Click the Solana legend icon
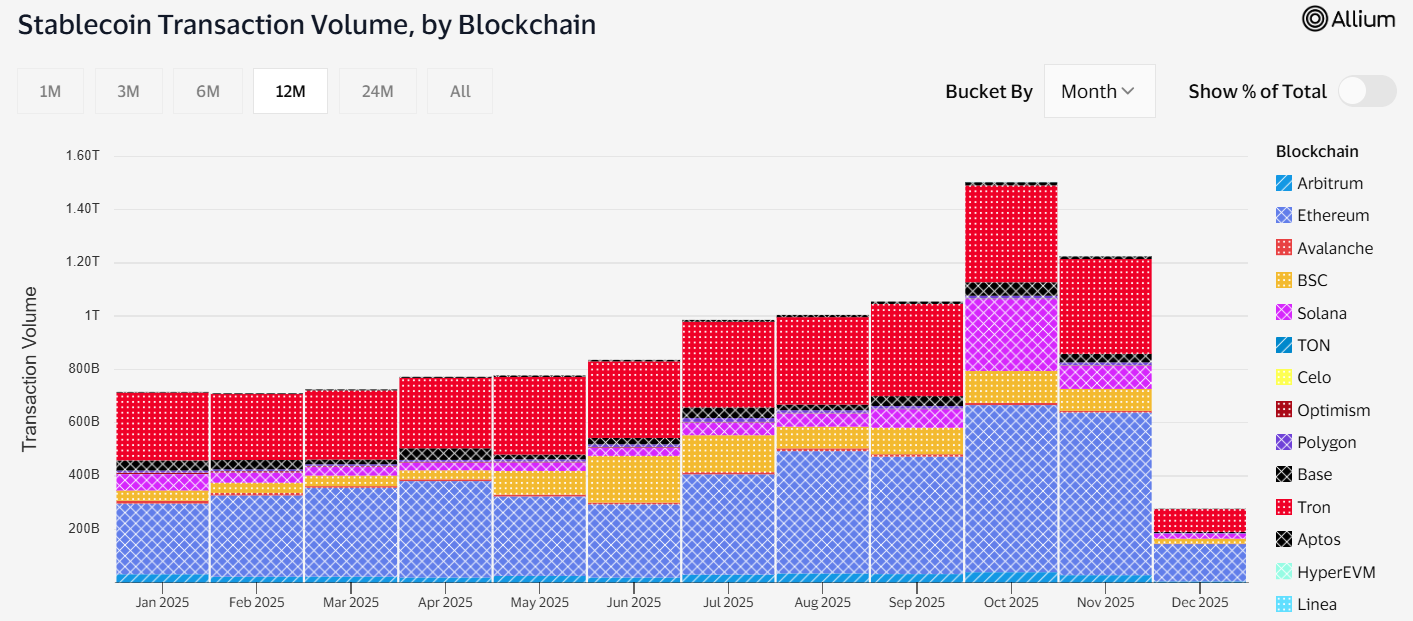 point(1284,313)
